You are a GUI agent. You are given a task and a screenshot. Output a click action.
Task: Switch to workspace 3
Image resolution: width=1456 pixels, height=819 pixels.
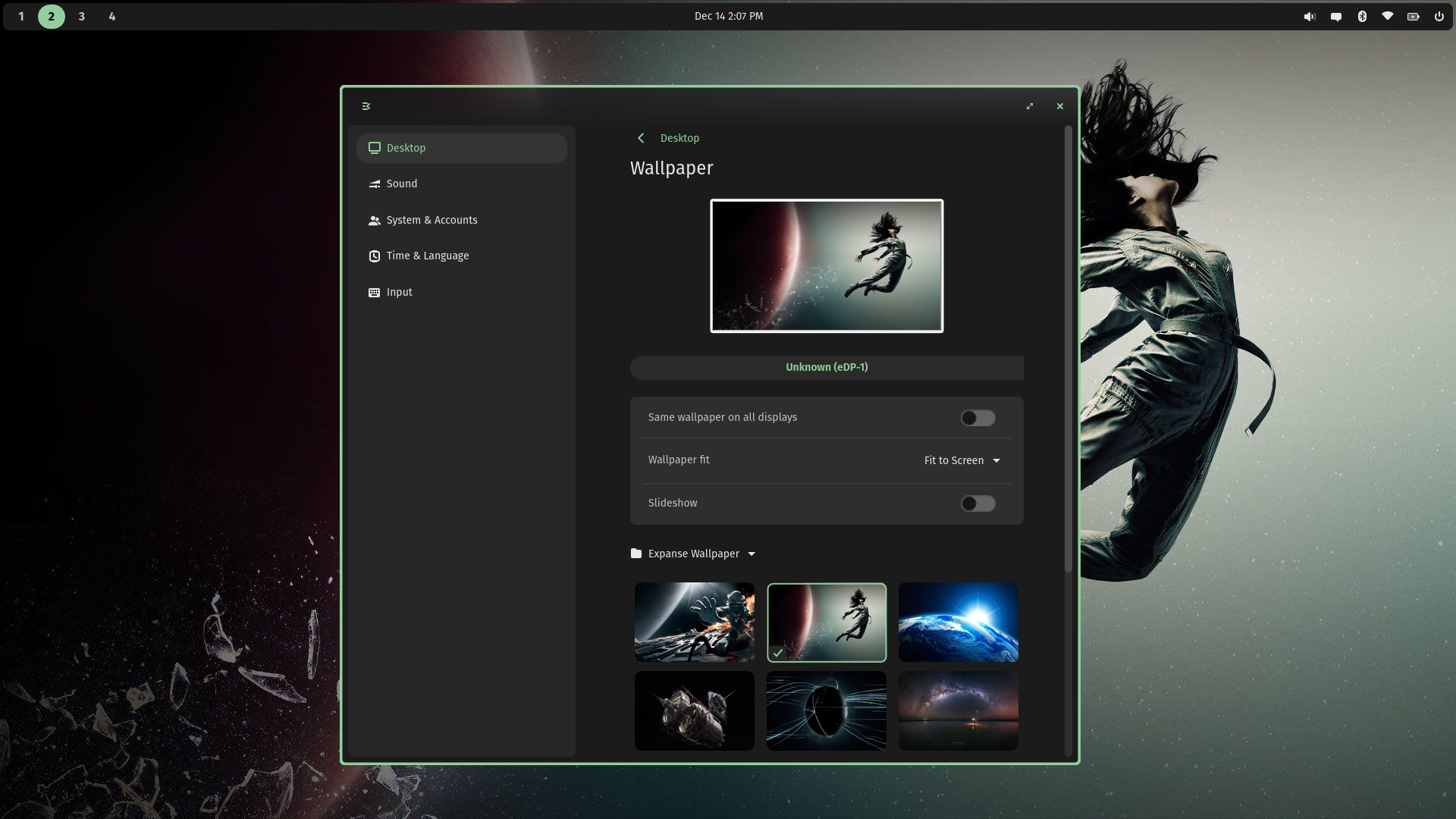pyautogui.click(x=82, y=16)
